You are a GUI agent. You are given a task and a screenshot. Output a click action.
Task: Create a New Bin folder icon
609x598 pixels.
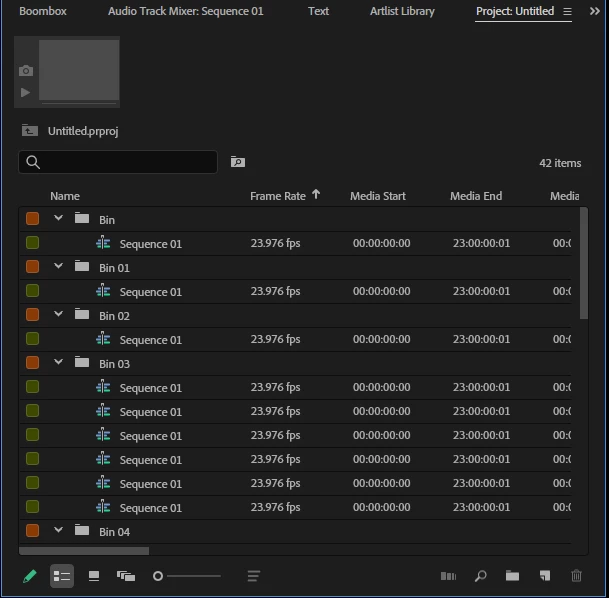point(512,576)
